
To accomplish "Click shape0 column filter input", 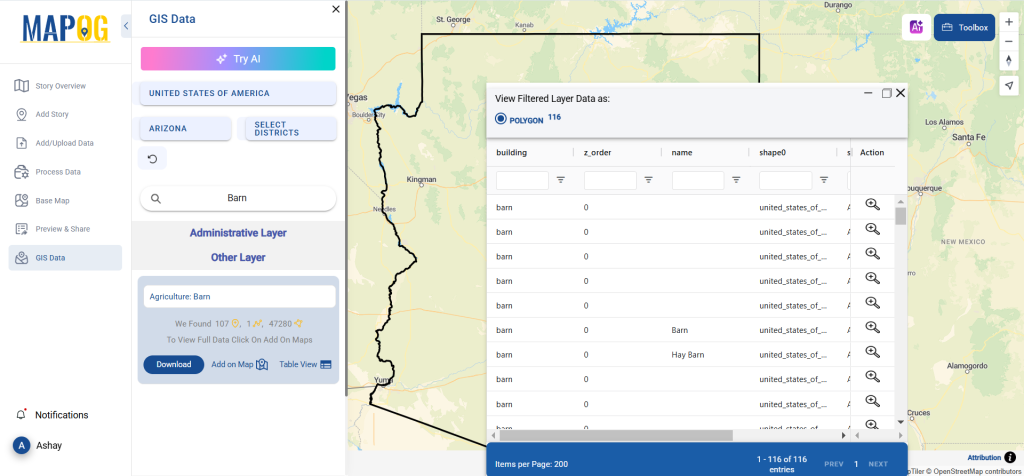I will coord(786,180).
